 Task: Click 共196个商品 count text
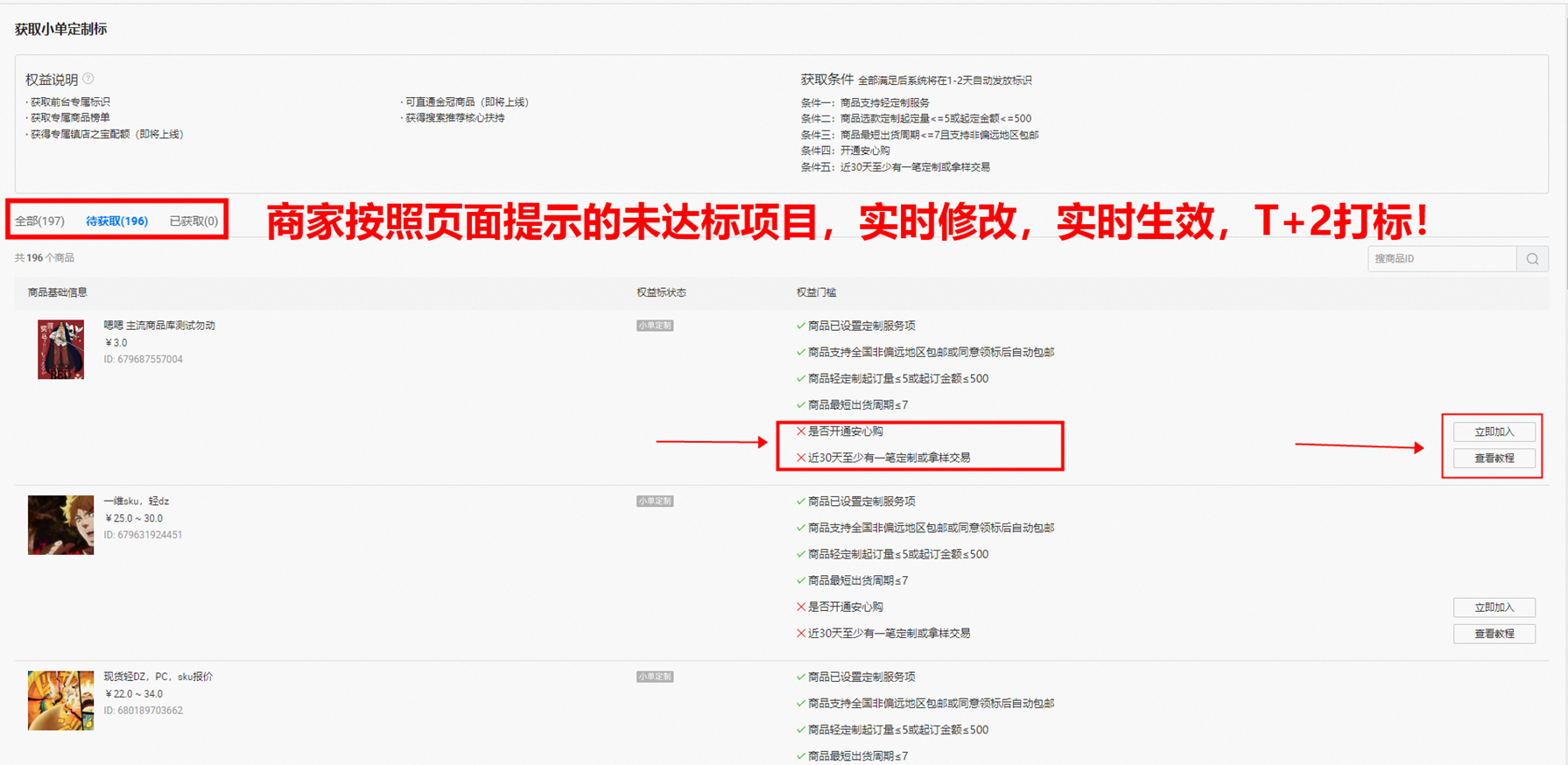point(45,258)
